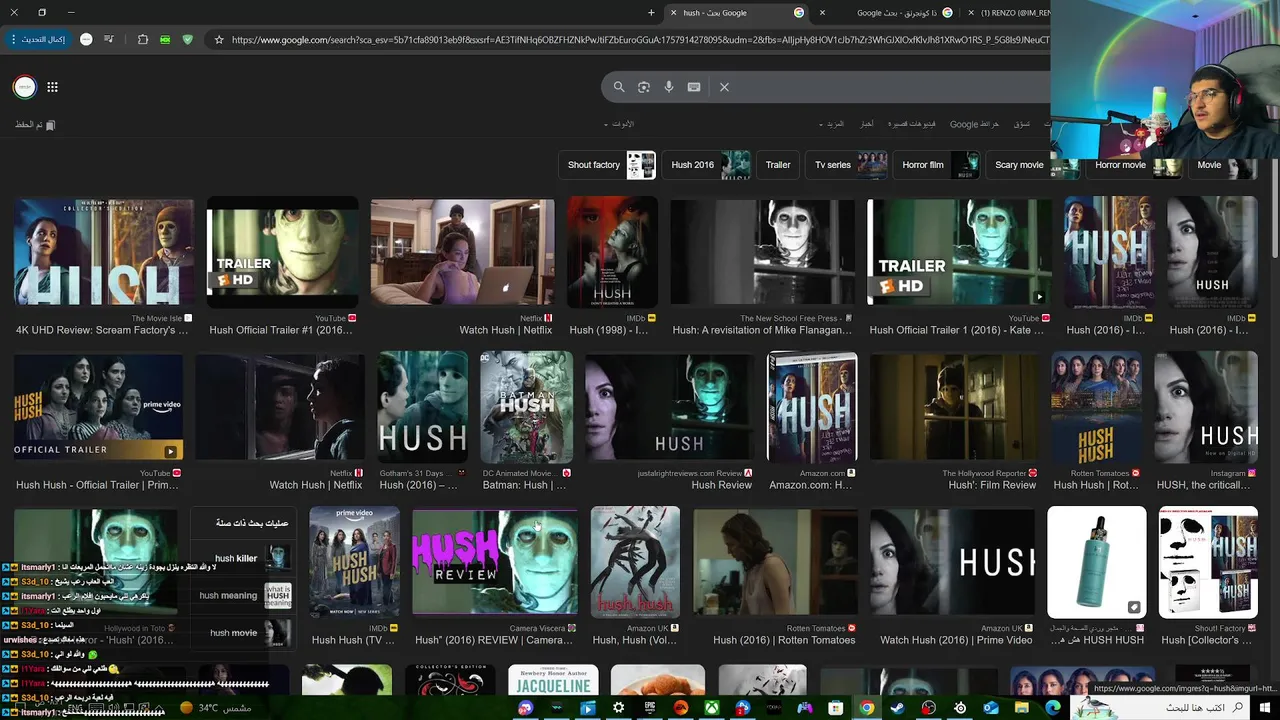Open the media control toolbar icon
The height and width of the screenshot is (720, 1280).
point(108,40)
